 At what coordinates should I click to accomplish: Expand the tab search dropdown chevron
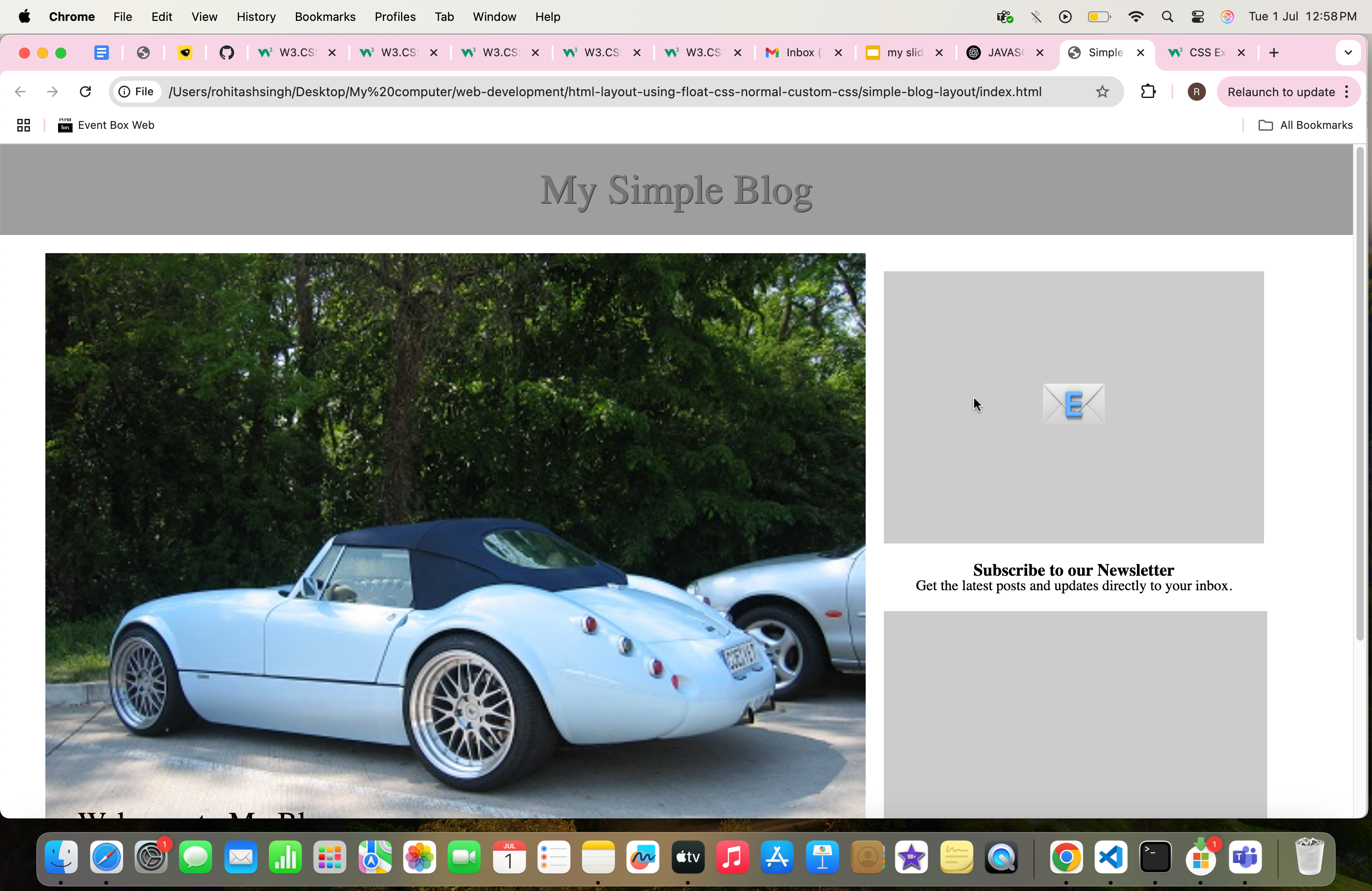click(1348, 53)
